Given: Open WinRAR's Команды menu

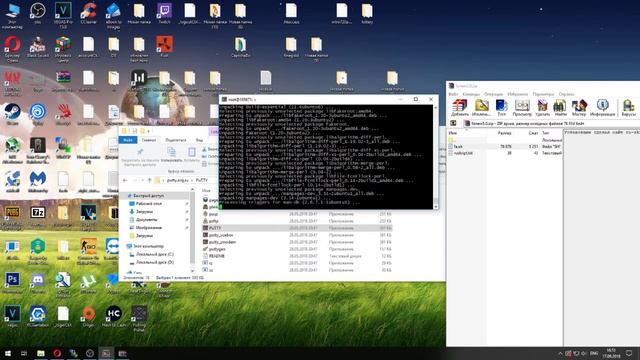Looking at the screenshot, I should tap(471, 94).
